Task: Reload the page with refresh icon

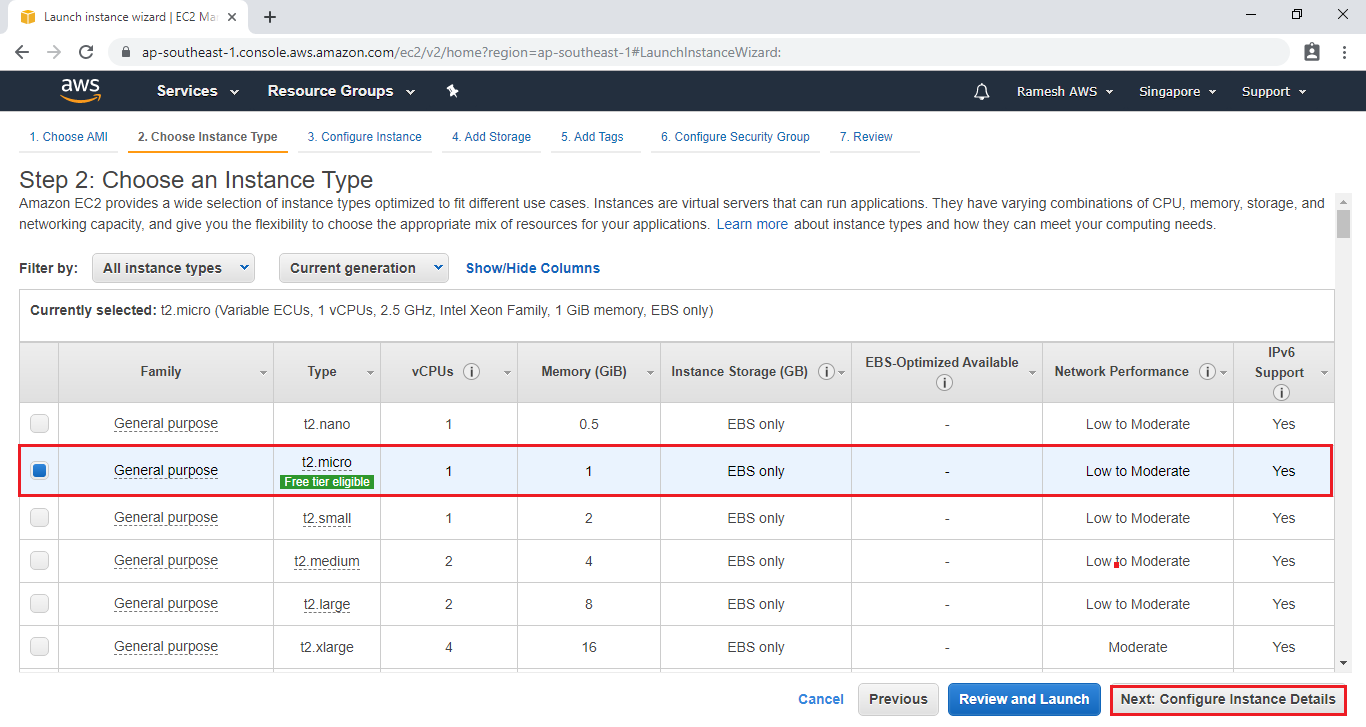Action: click(x=86, y=52)
